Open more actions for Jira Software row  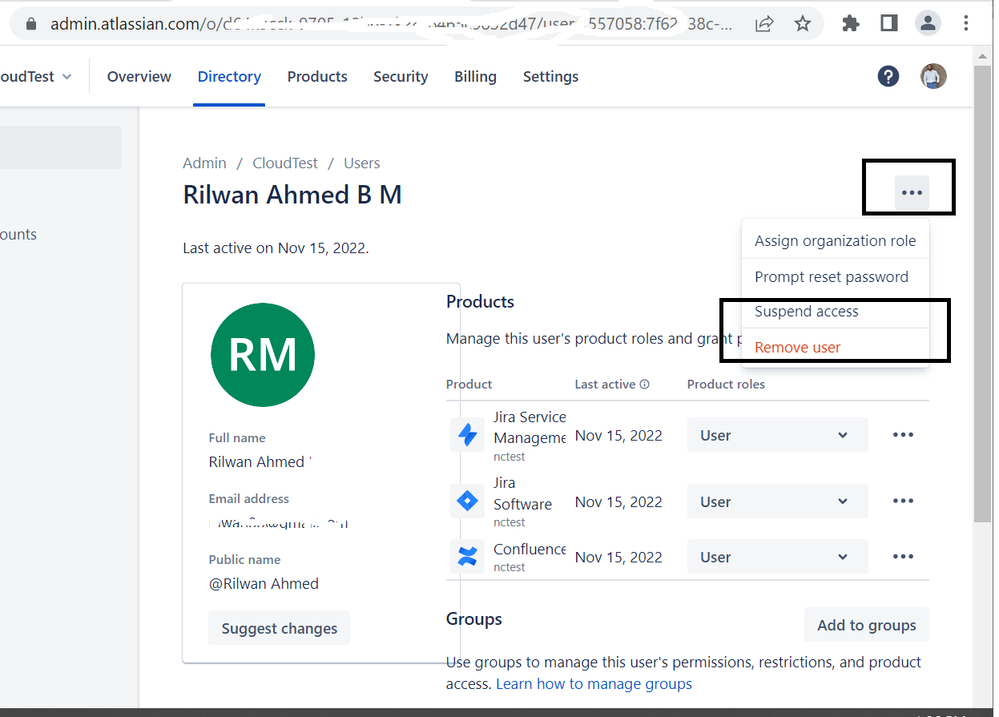point(903,501)
